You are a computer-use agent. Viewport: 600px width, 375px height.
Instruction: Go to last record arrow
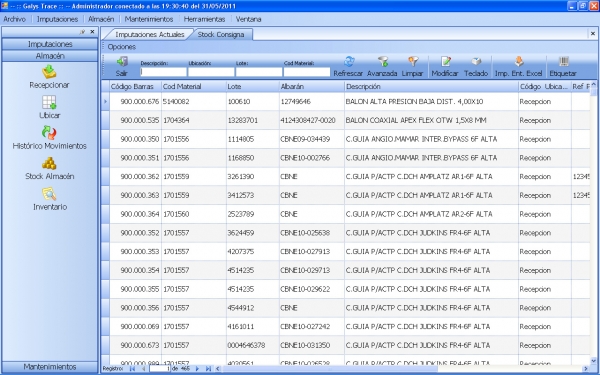coord(208,369)
